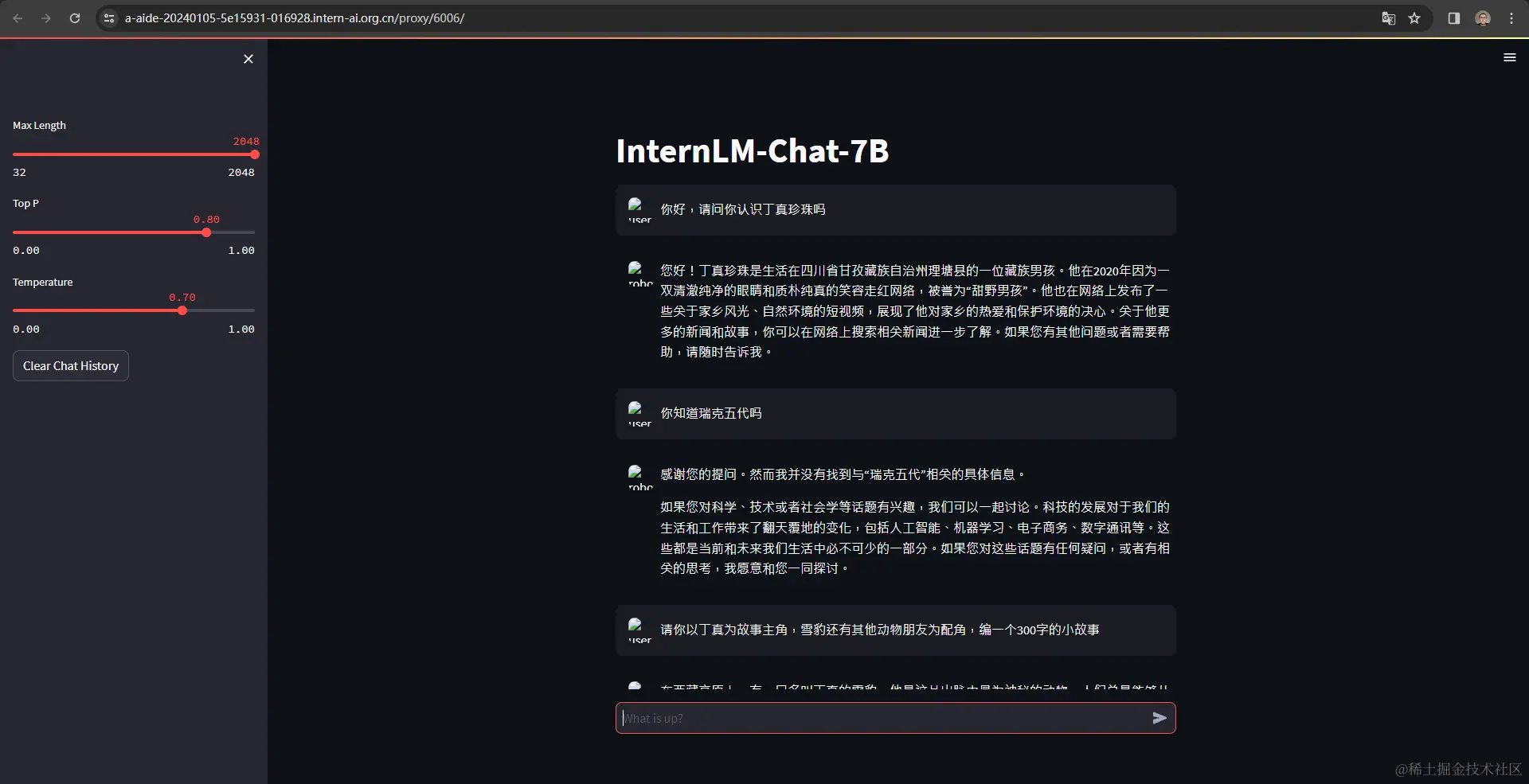Adjust the Temperature slider handle

182,310
